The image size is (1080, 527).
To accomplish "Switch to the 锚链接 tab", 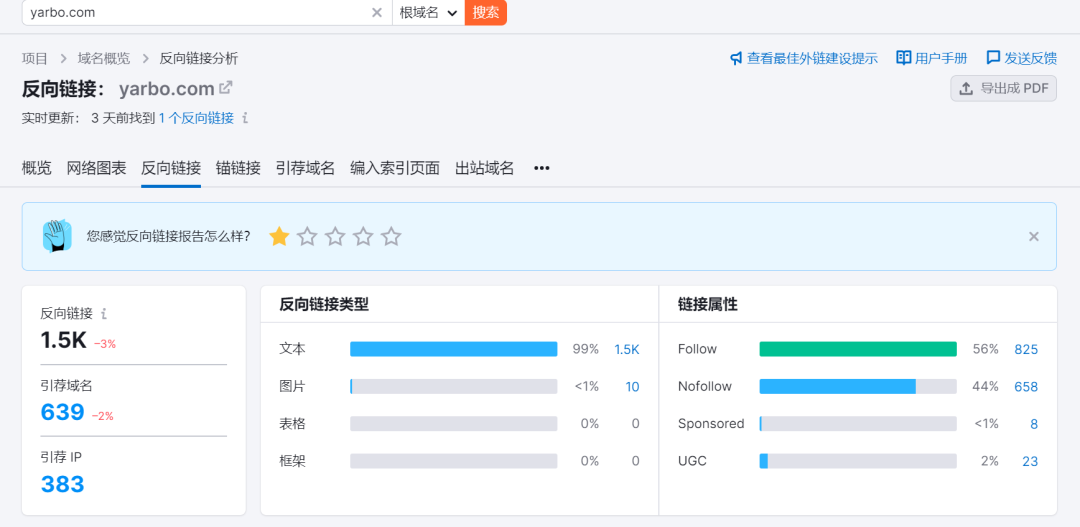I will coord(238,168).
